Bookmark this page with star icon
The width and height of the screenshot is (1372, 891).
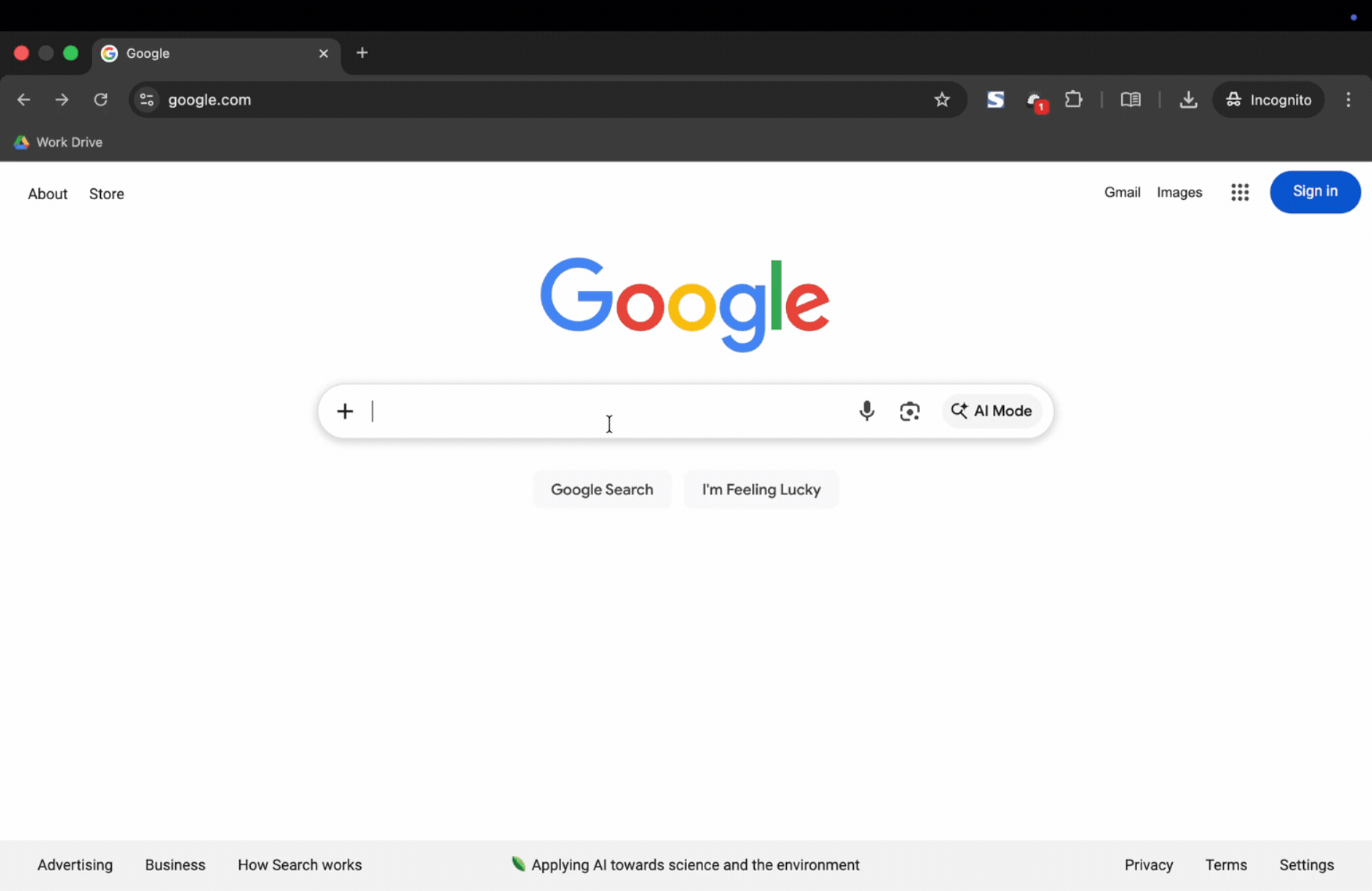pyautogui.click(x=941, y=100)
